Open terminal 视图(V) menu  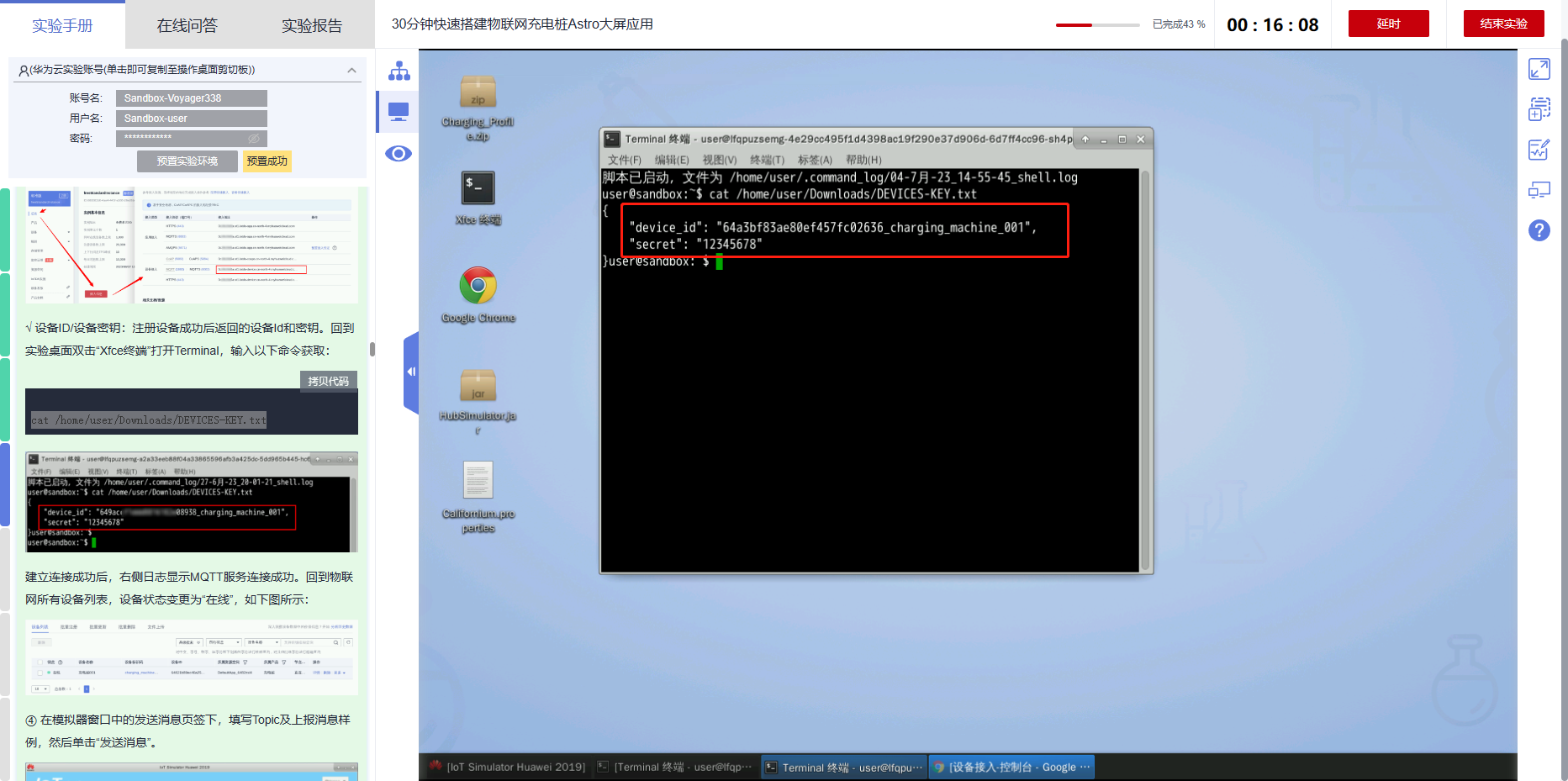720,160
